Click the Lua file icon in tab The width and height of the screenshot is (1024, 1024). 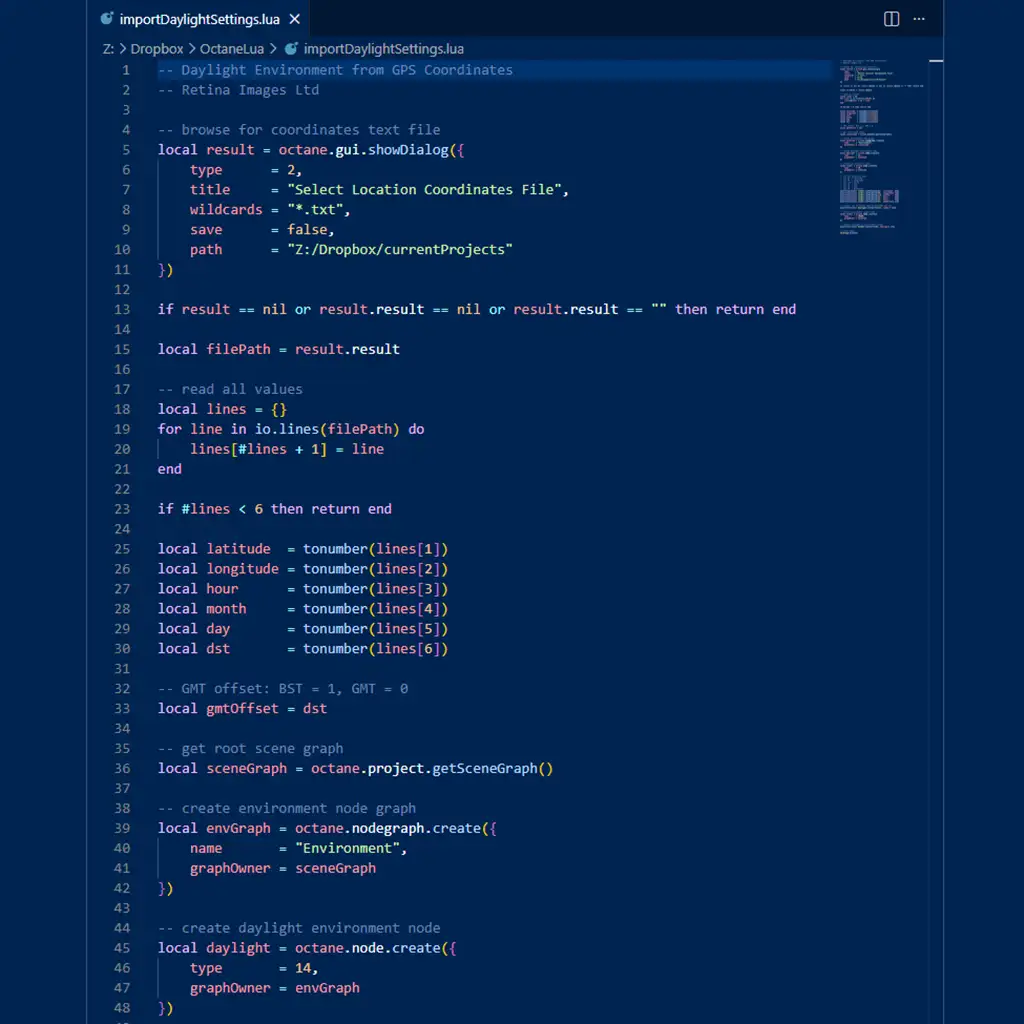(x=106, y=19)
